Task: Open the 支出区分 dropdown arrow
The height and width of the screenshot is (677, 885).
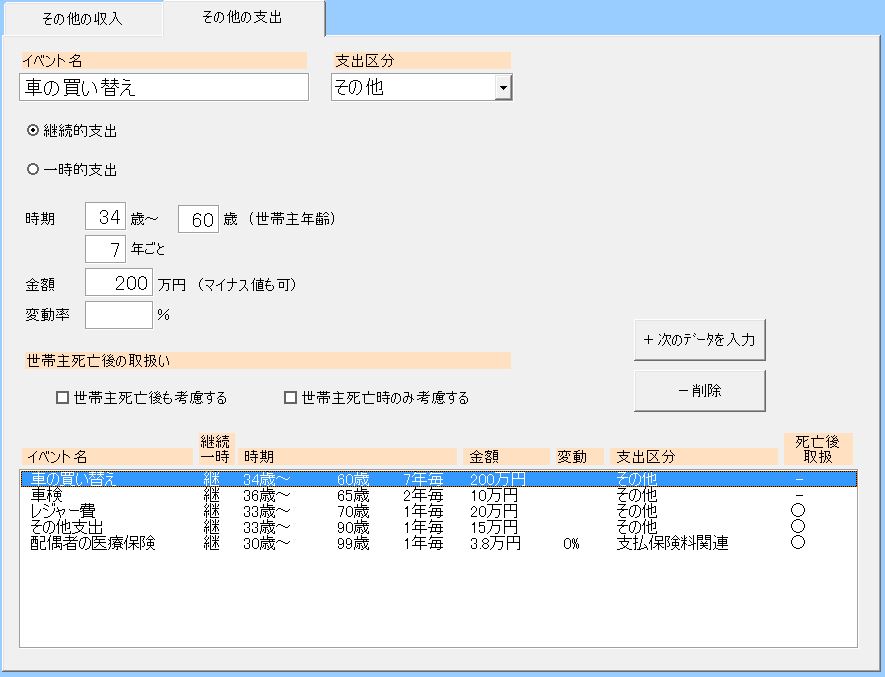Action: tap(503, 88)
